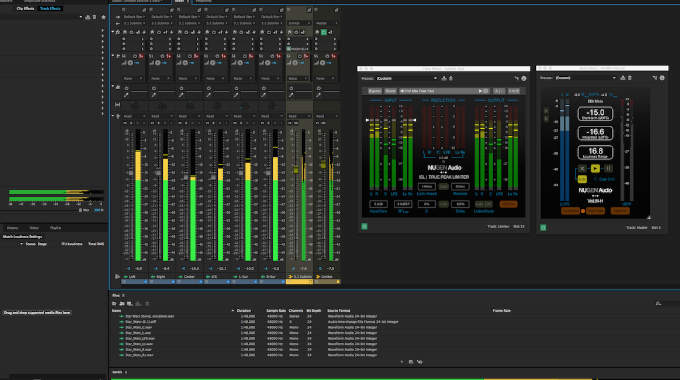Screen dimensions: 680x380
Task: Click Store in the ISL limiter toolbar
Action: [x=391, y=91]
